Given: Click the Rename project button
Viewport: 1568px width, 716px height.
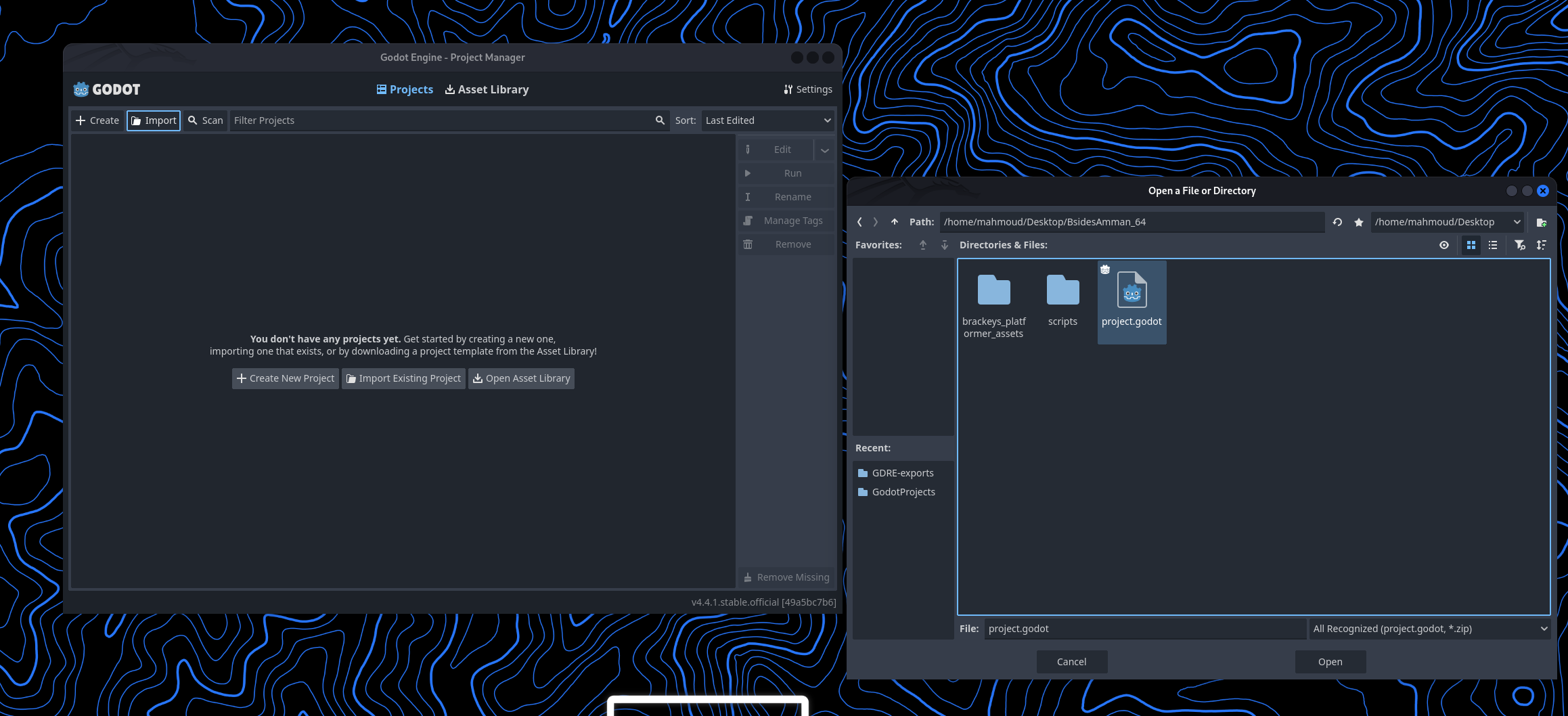Looking at the screenshot, I should [x=786, y=197].
